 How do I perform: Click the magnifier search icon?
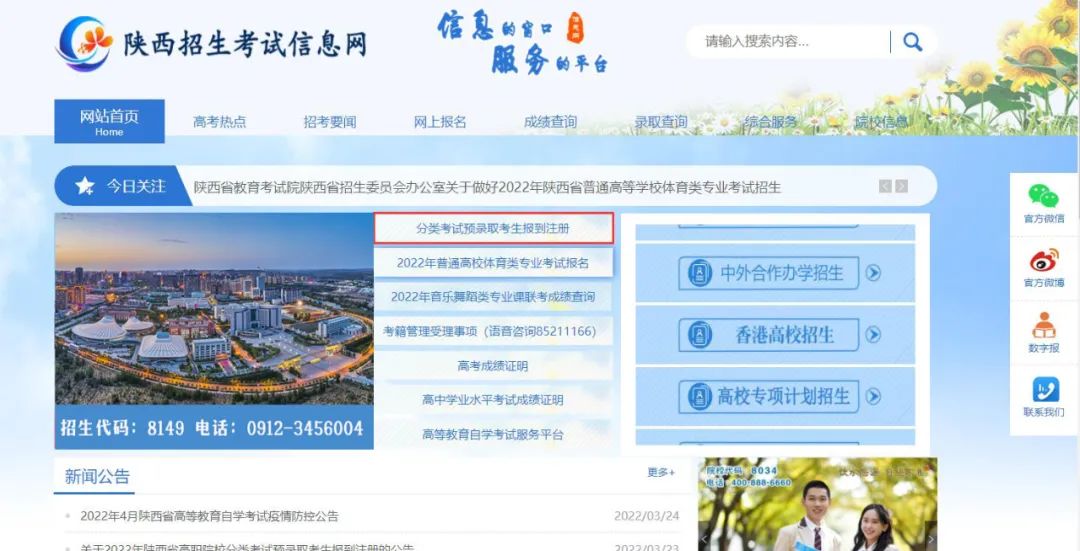tap(912, 41)
